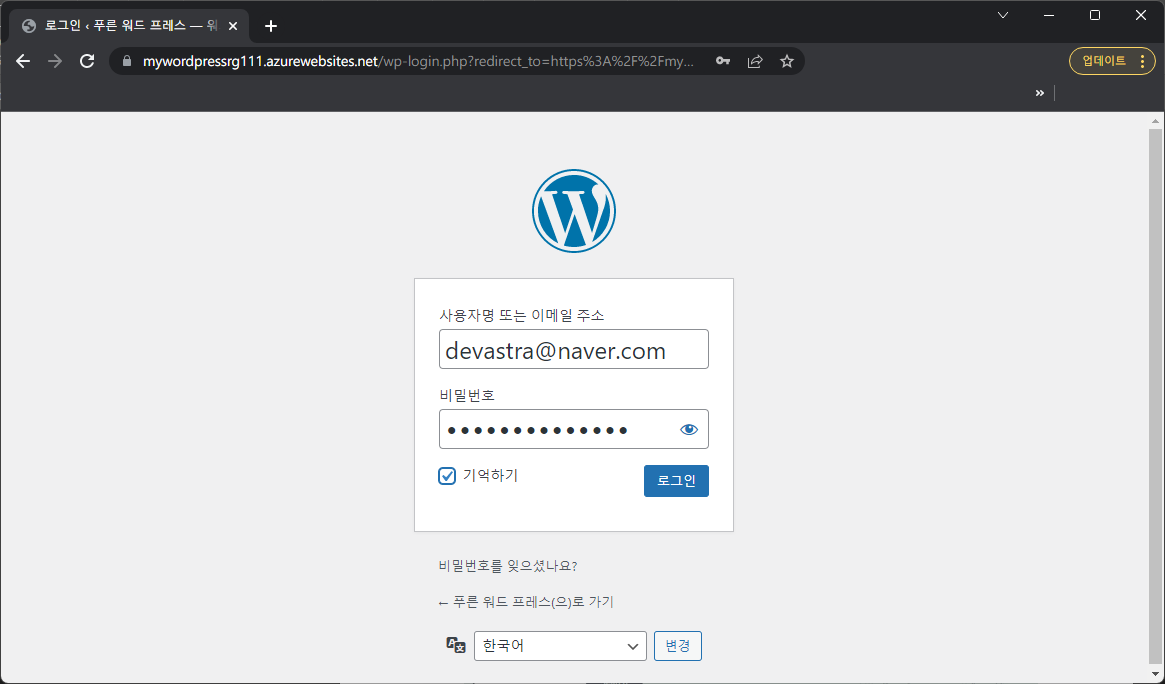This screenshot has height=684, width=1165.
Task: Open a new tab
Action: [x=270, y=26]
